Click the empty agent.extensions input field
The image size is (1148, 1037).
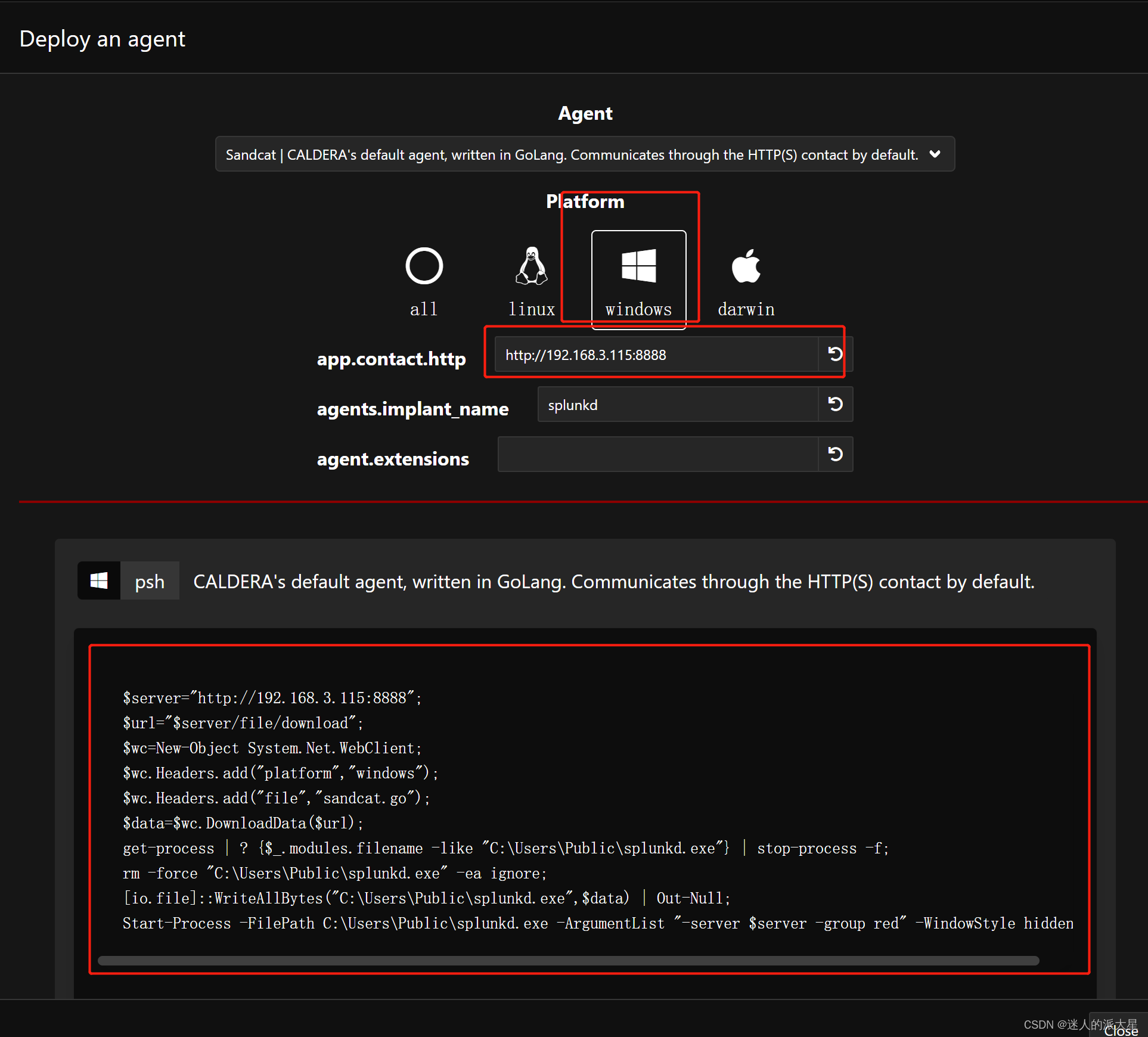pos(657,455)
